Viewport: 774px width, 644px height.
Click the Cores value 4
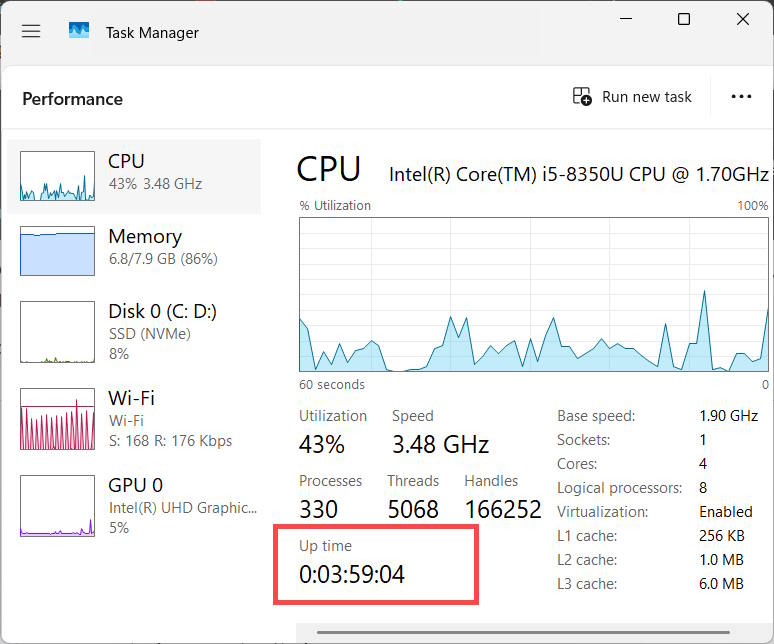click(703, 464)
